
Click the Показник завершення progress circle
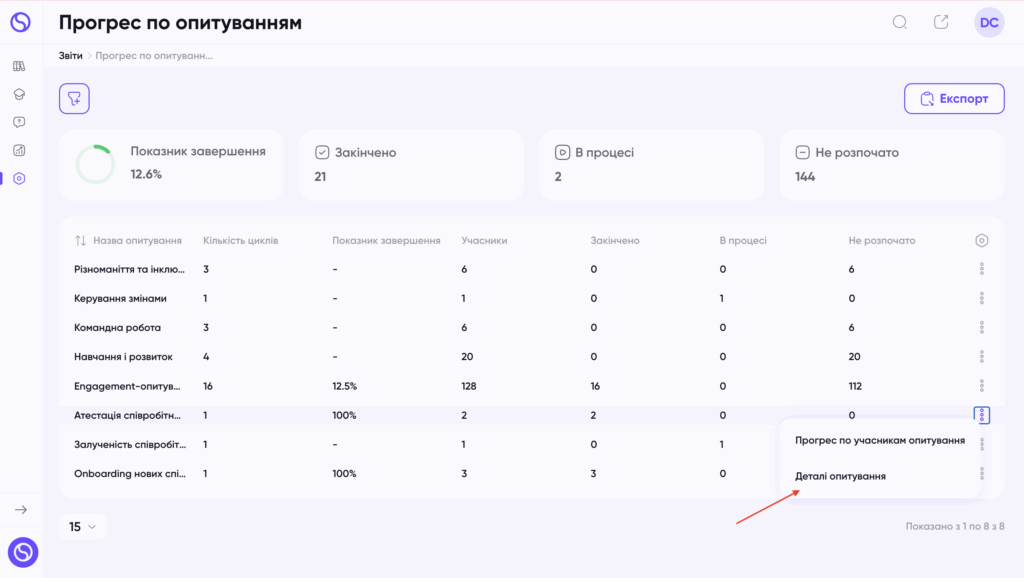(x=95, y=164)
